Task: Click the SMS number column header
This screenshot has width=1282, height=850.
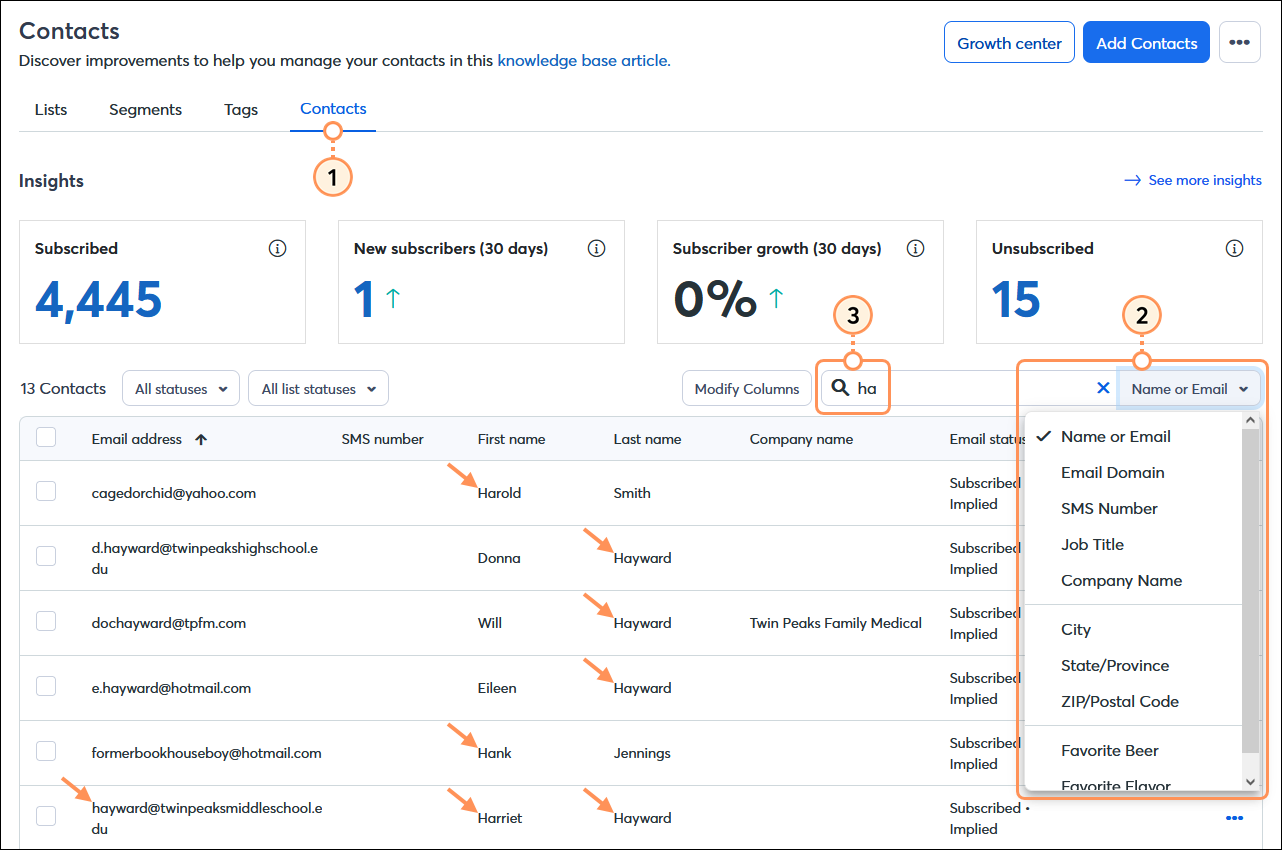Action: click(x=382, y=439)
